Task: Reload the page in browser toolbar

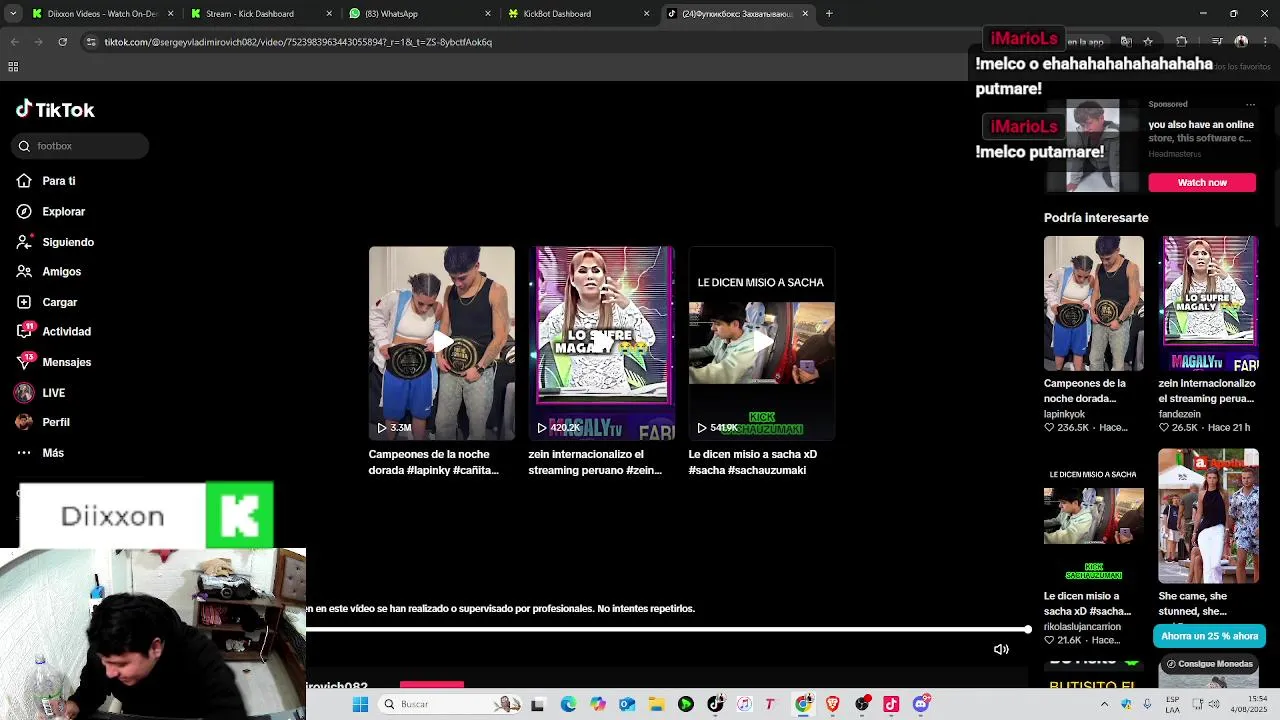Action: (x=63, y=42)
